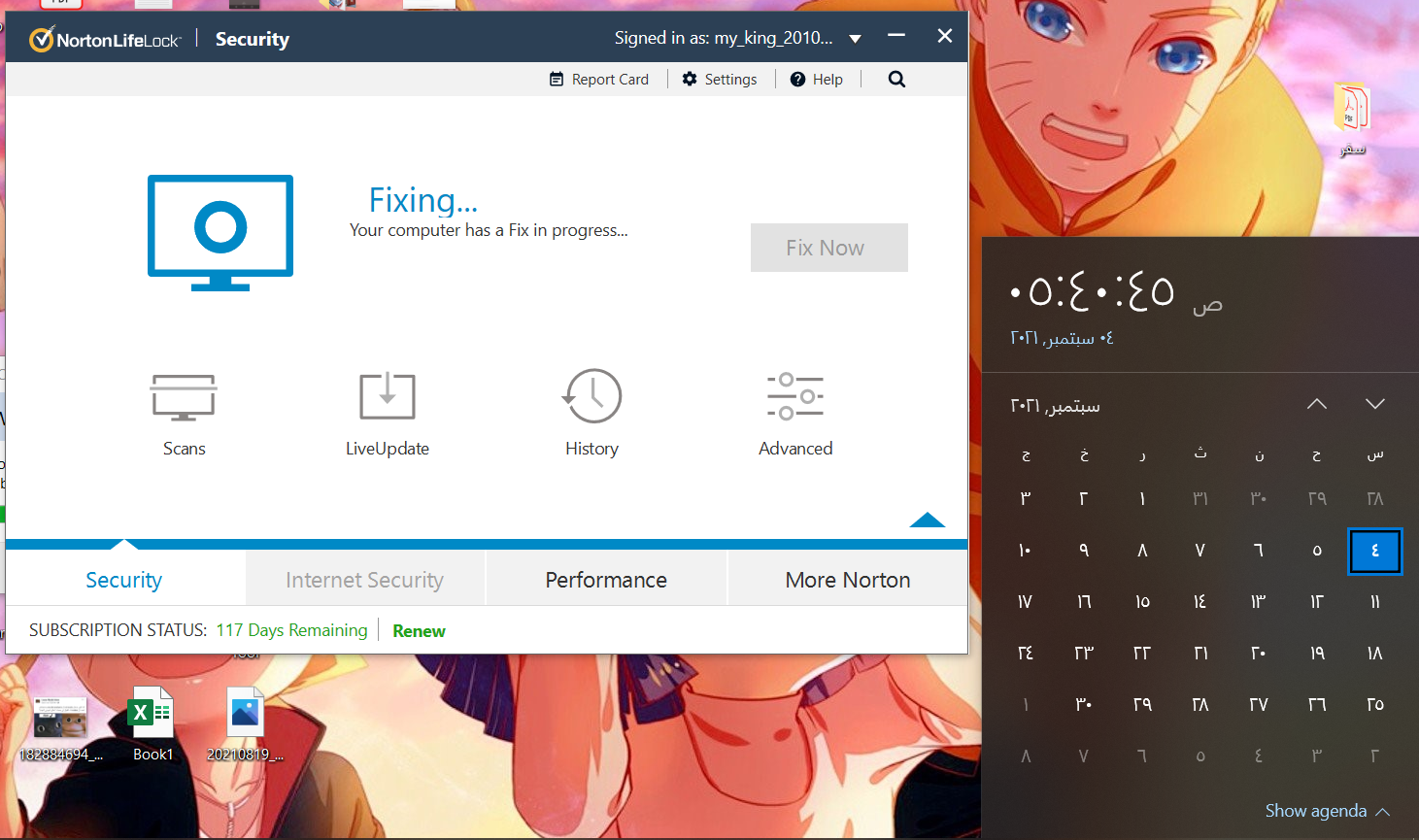1419x840 pixels.
Task: Select date ١٤ in calendar
Action: tap(1200, 602)
